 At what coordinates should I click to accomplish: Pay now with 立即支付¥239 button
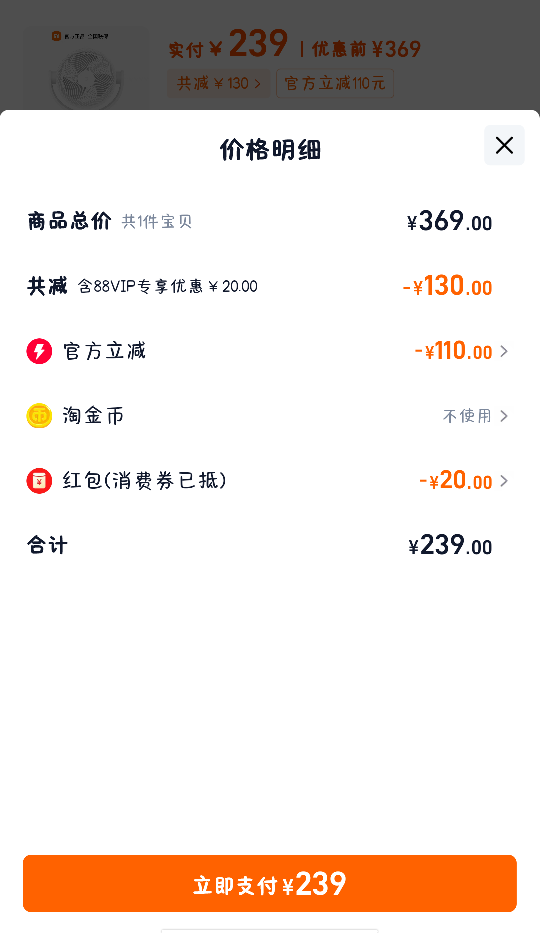270,884
